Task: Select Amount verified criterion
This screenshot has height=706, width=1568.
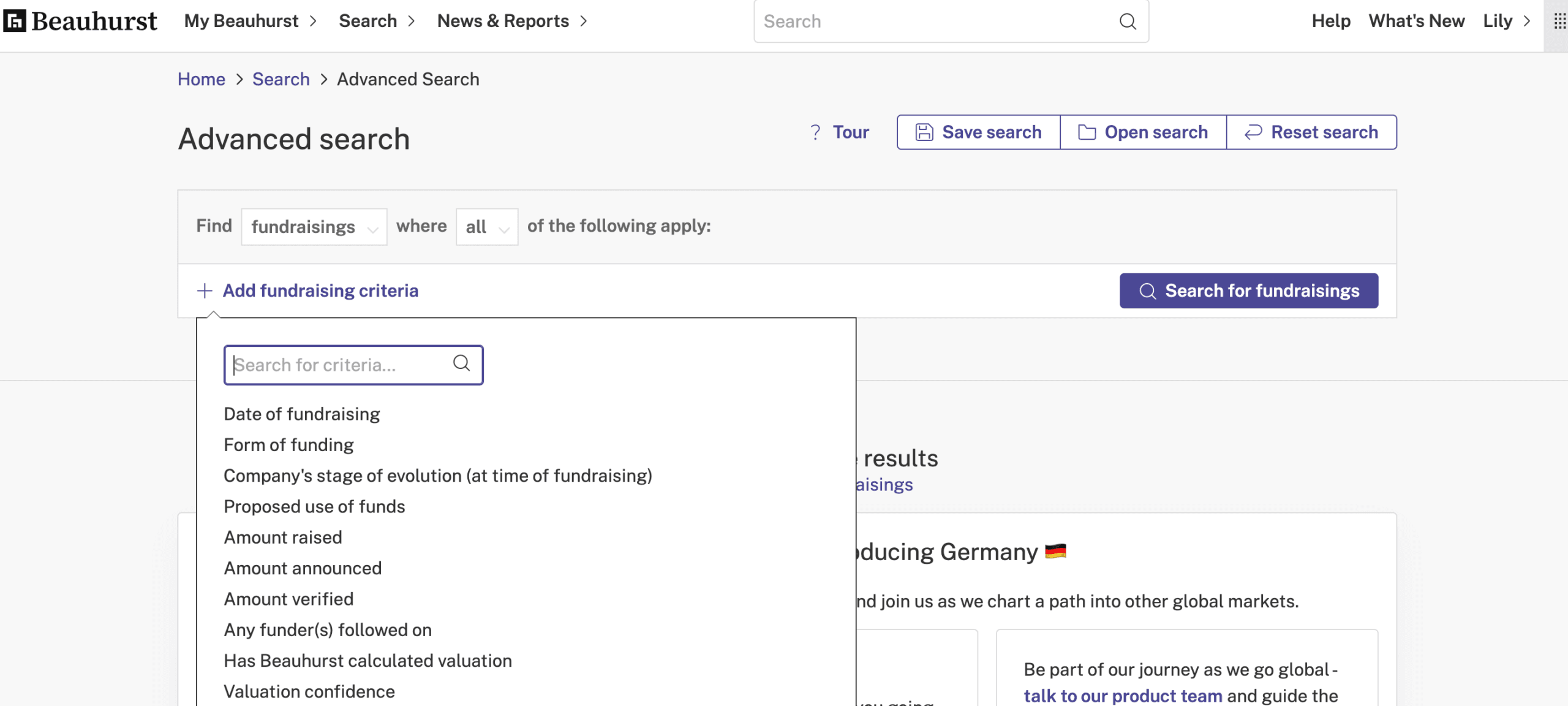Action: 289,599
